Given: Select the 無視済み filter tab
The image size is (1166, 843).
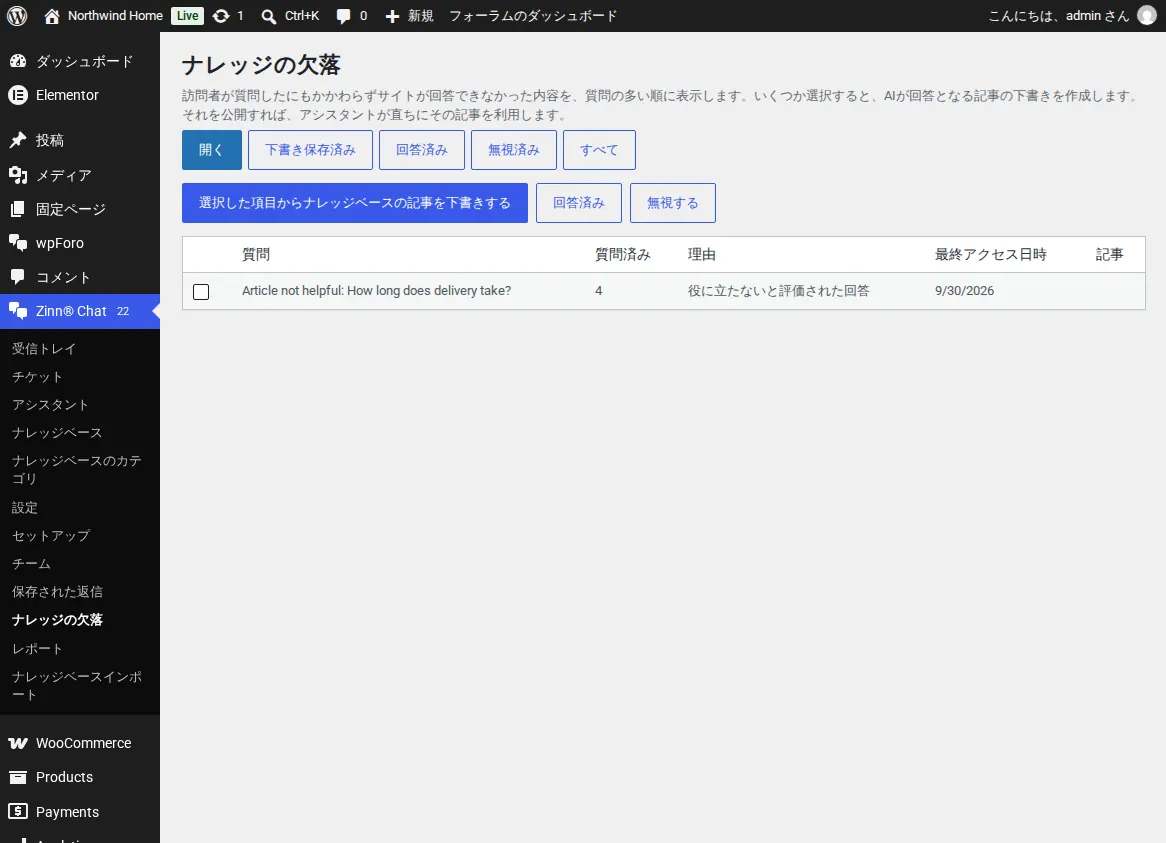Looking at the screenshot, I should (514, 150).
